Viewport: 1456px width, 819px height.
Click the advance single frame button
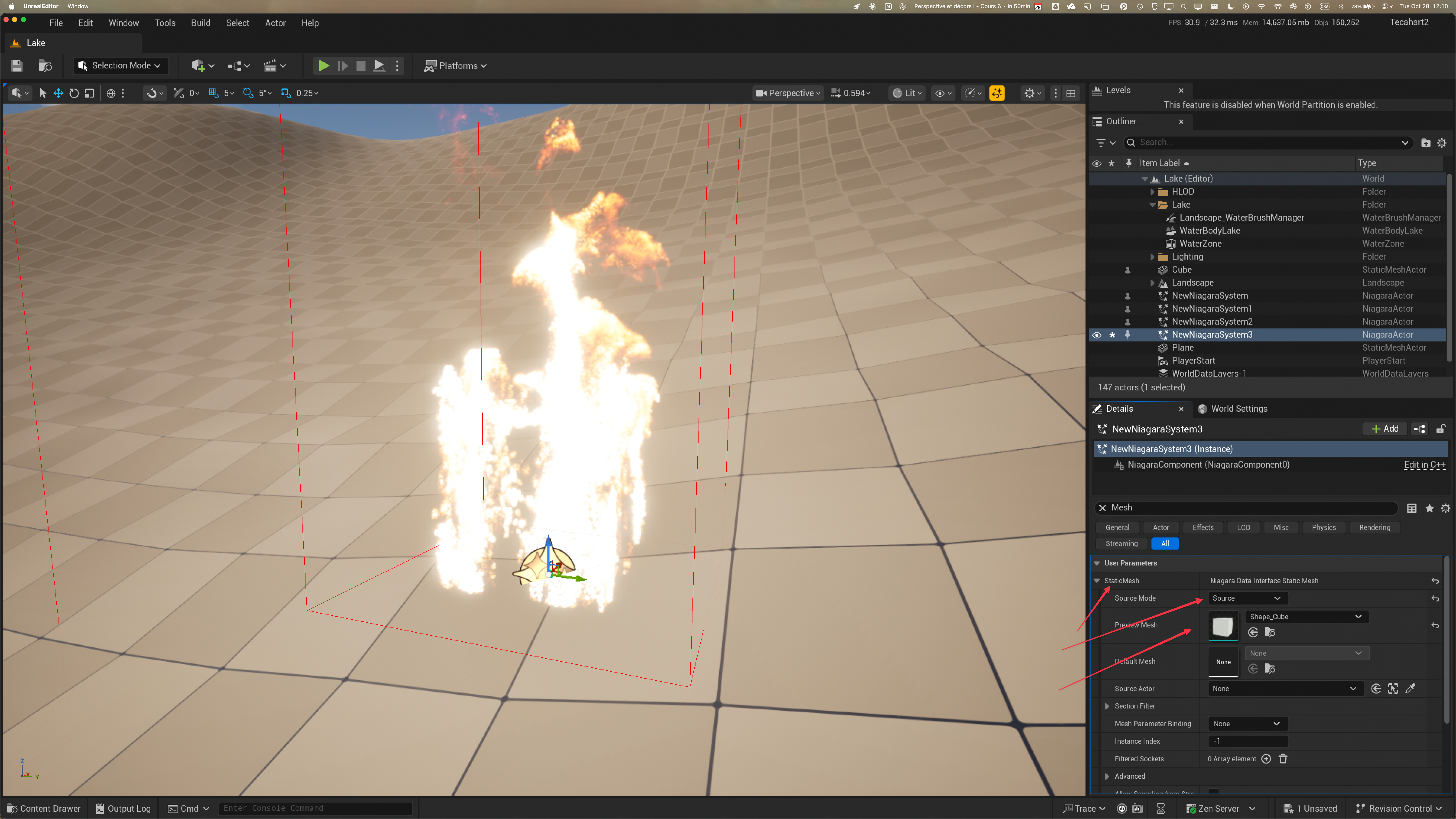(x=343, y=66)
